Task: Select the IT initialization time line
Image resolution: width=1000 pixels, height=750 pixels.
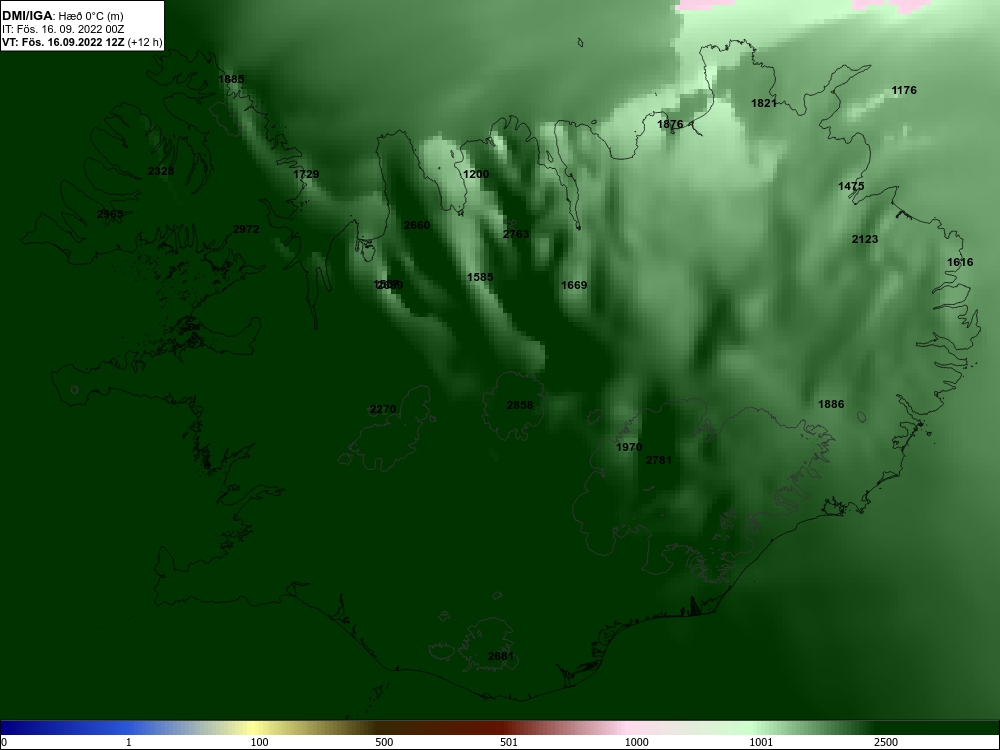Action: click(63, 29)
